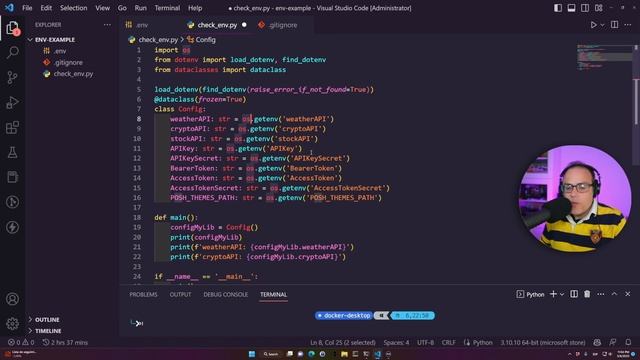Open taskbar Search box
The image size is (640, 360).
(271, 354)
